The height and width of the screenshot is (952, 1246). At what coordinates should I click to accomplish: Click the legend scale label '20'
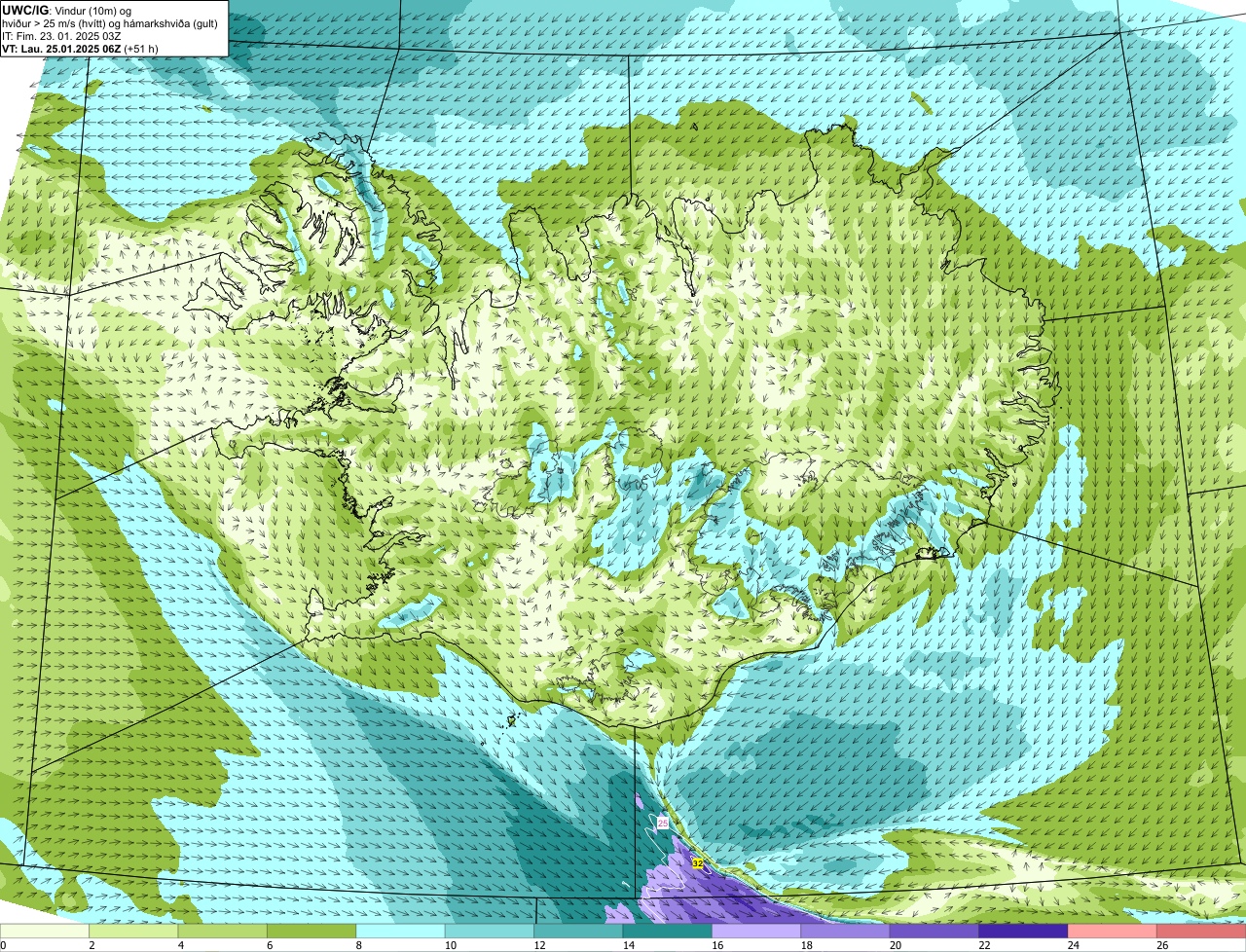click(x=897, y=945)
